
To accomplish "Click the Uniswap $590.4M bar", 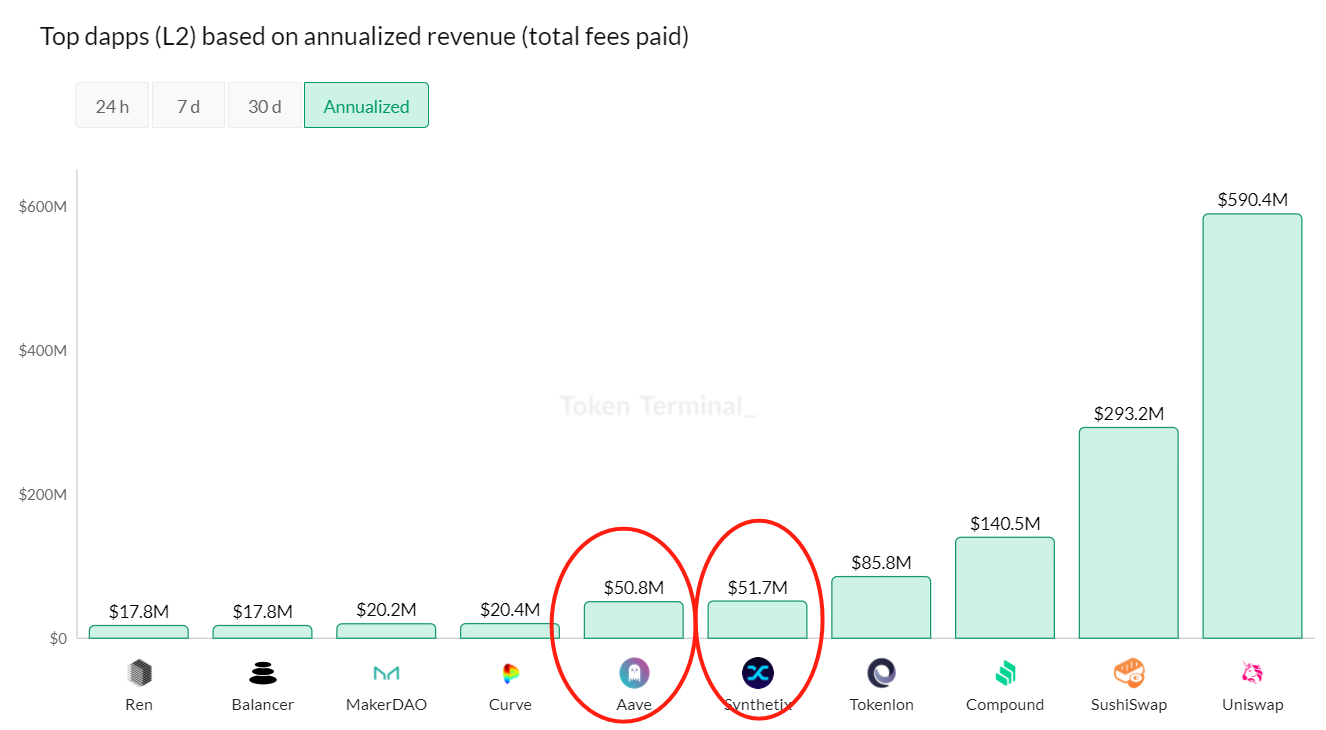I will (x=1252, y=425).
